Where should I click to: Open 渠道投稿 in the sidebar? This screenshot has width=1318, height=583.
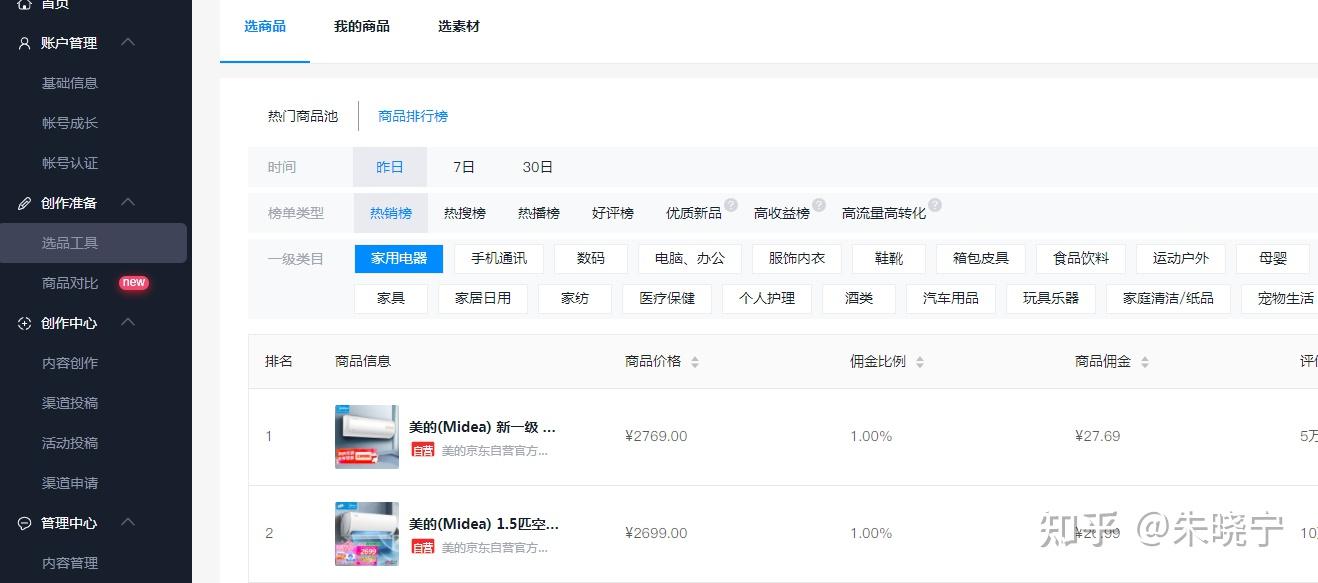click(70, 403)
